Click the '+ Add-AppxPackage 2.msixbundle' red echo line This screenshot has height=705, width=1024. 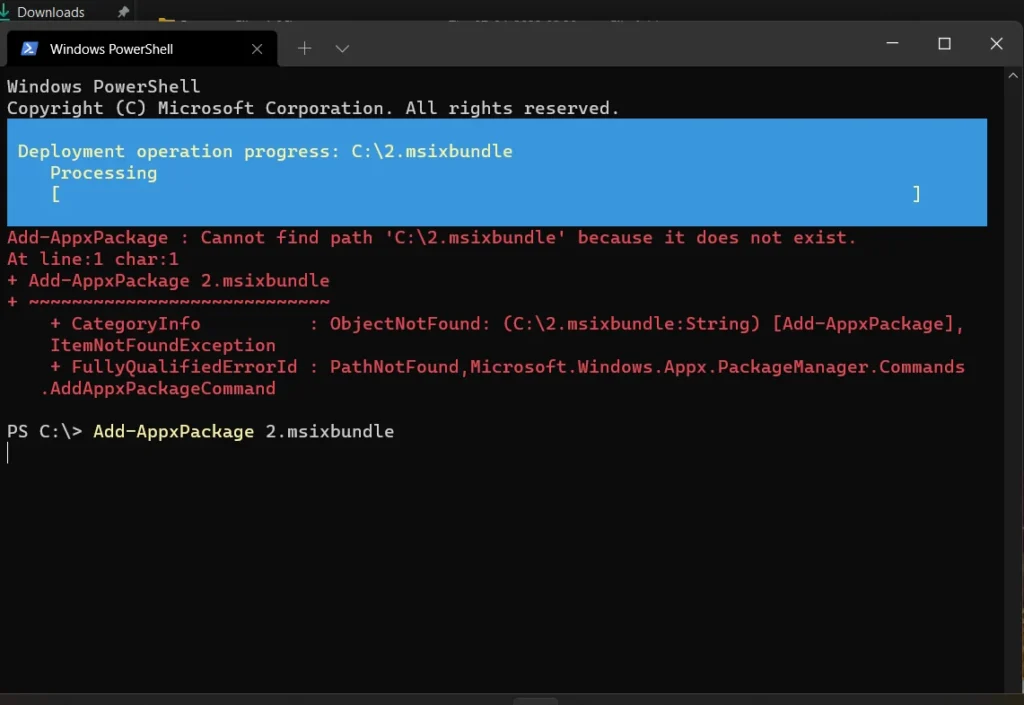pyautogui.click(x=168, y=281)
